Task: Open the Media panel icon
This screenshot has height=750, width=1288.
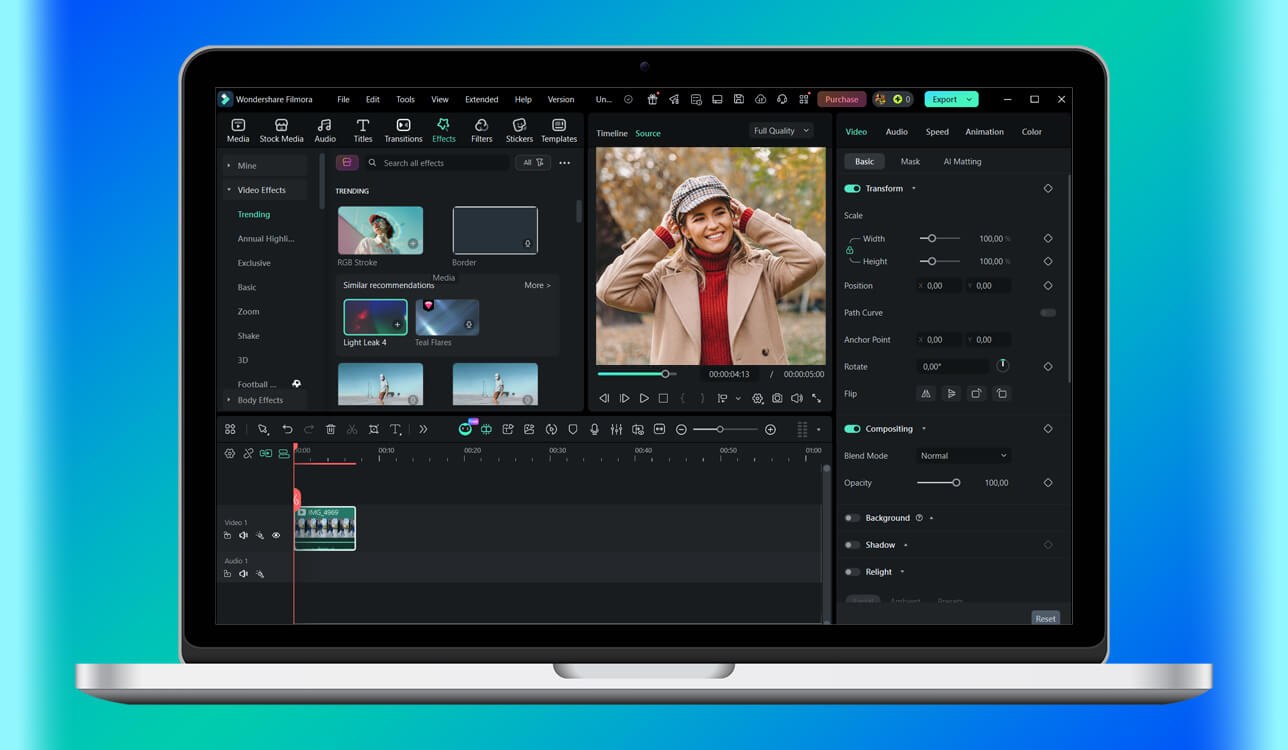Action: tap(238, 130)
